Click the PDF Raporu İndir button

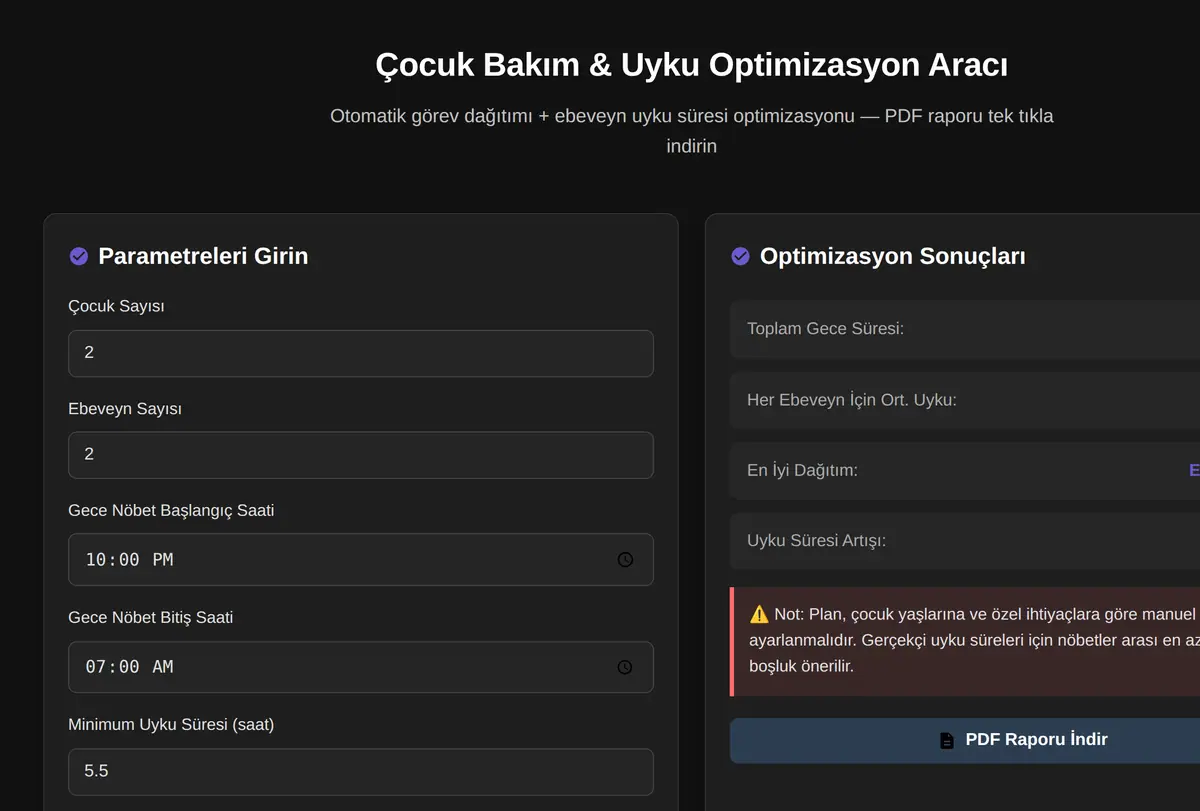tap(965, 741)
